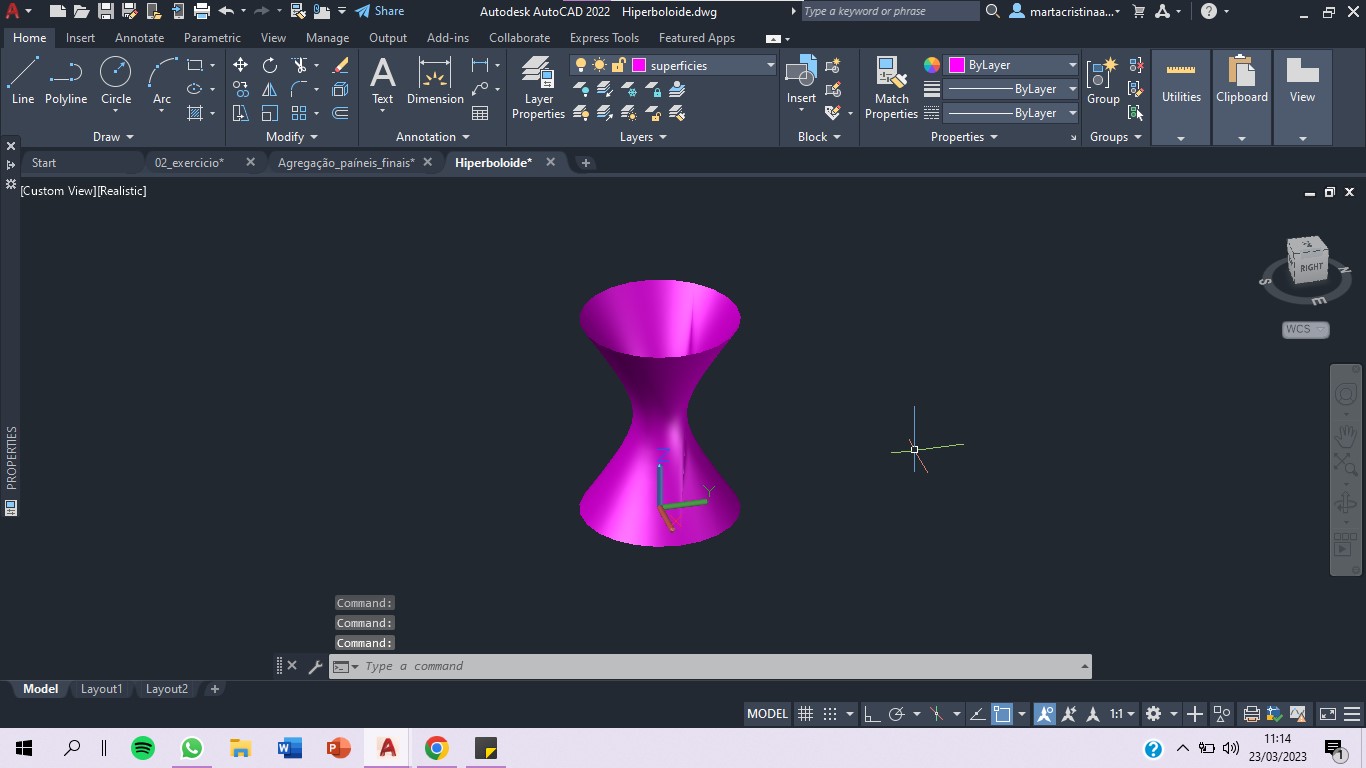Select the Mirror tool
This screenshot has width=1366, height=768.
pos(270,89)
